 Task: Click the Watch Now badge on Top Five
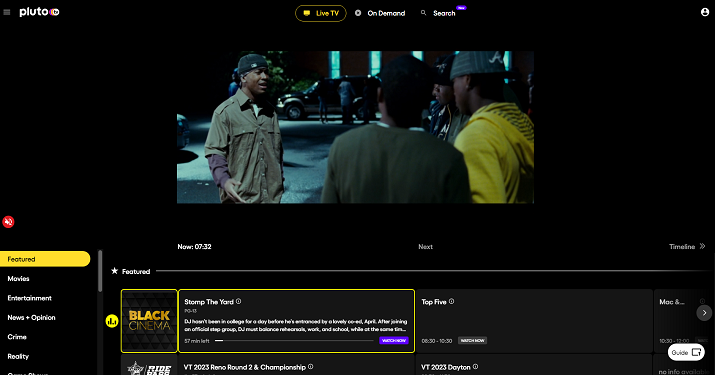tap(472, 340)
